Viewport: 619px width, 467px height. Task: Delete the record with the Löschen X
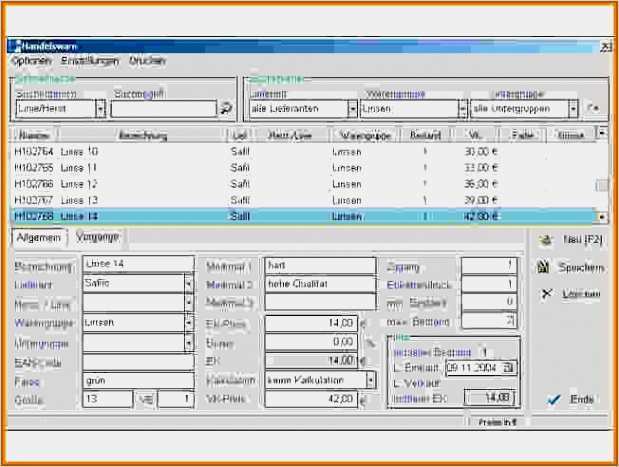point(572,295)
